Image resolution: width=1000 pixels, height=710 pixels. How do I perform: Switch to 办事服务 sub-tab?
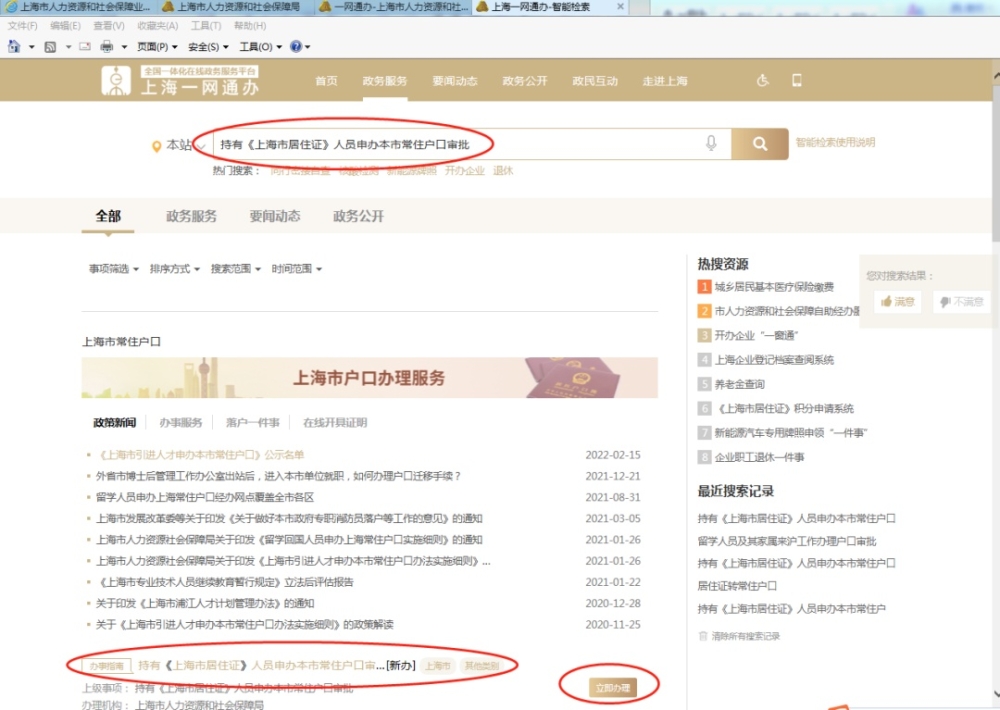click(180, 422)
